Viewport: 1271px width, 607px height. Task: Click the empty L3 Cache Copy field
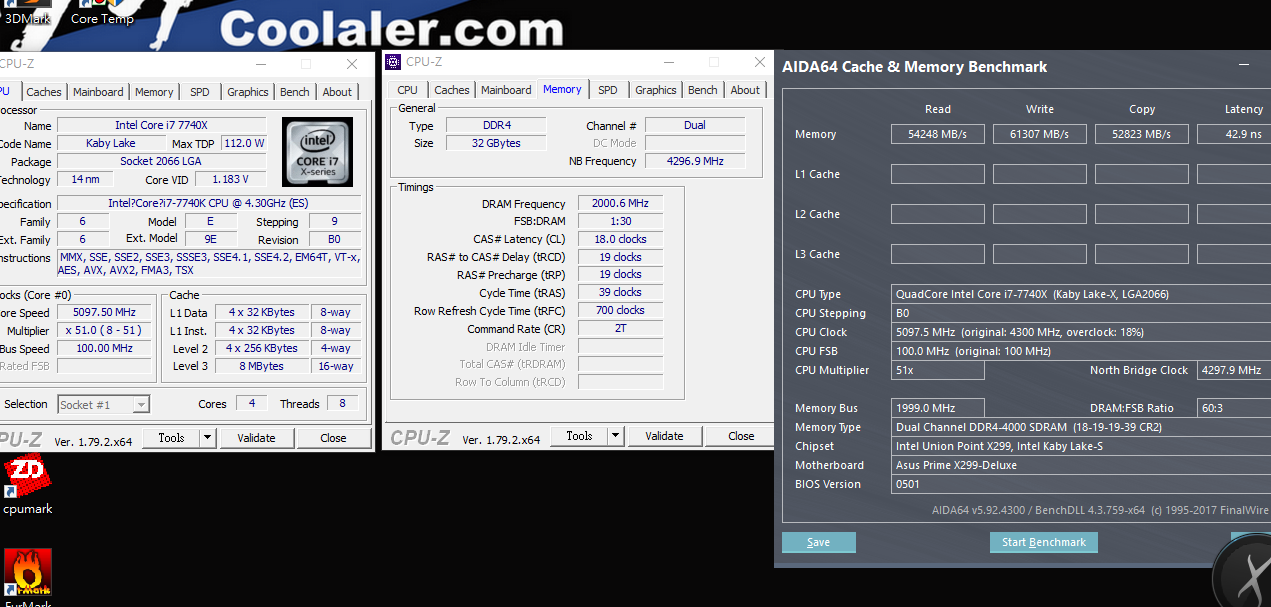(1142, 254)
